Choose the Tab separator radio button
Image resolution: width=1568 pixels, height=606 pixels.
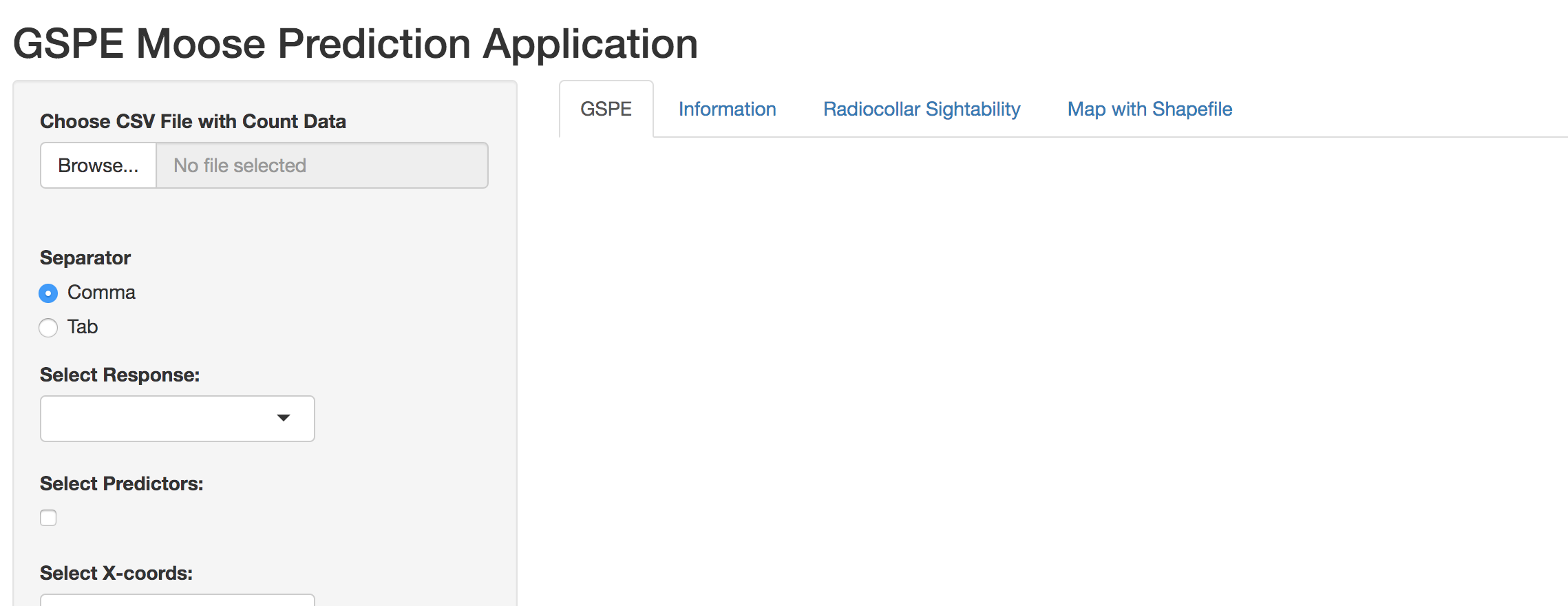pos(48,328)
